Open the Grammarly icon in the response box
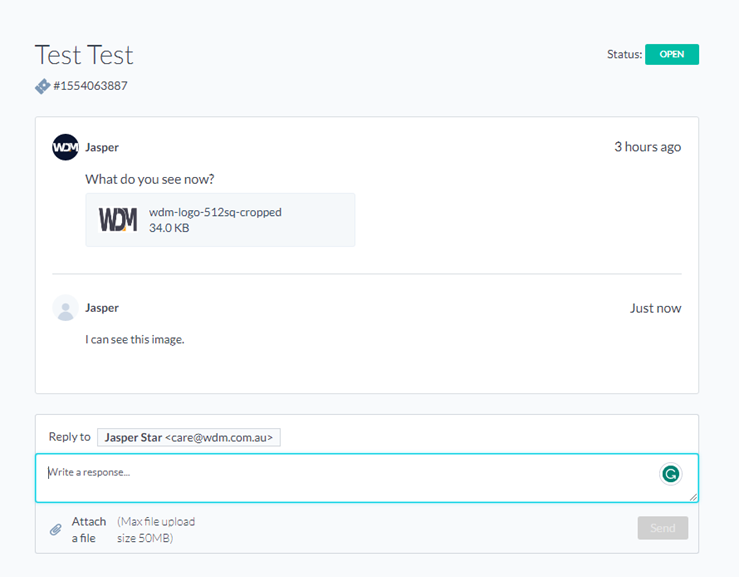The height and width of the screenshot is (577, 739). pyautogui.click(x=671, y=474)
